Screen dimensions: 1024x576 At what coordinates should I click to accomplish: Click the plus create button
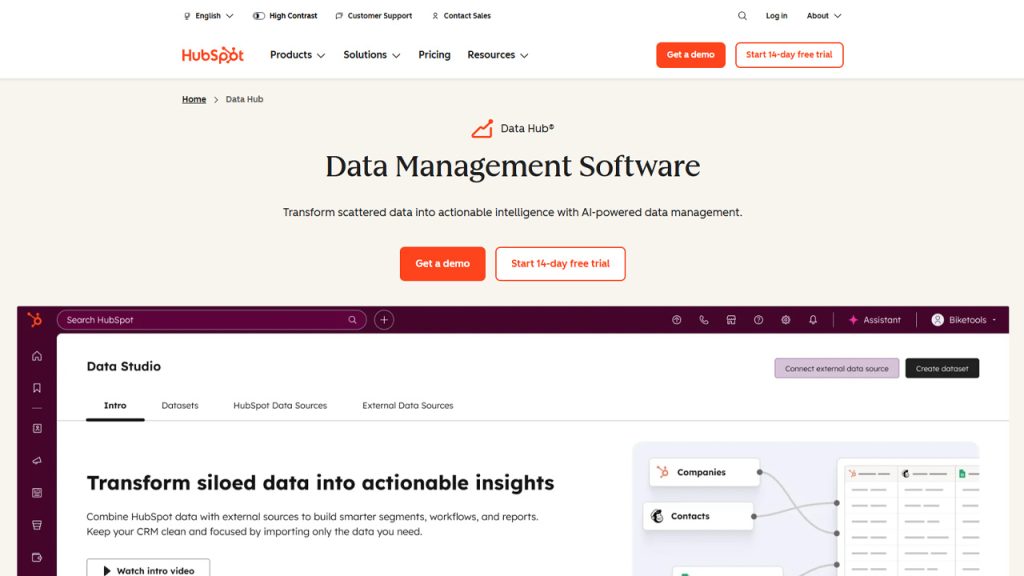click(384, 320)
